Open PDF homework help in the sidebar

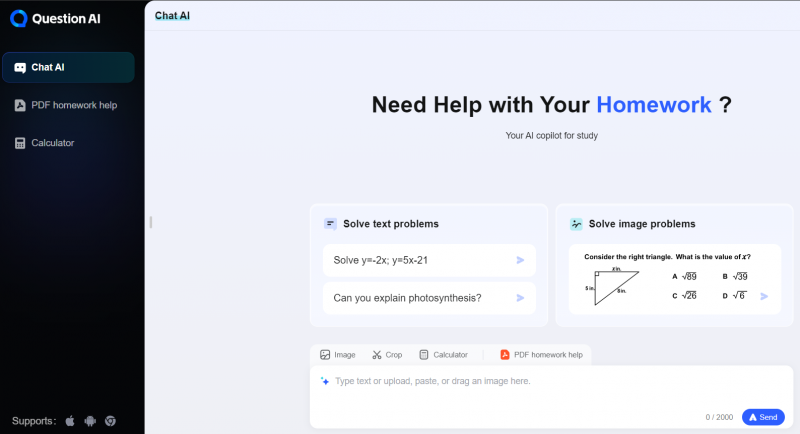(68, 105)
